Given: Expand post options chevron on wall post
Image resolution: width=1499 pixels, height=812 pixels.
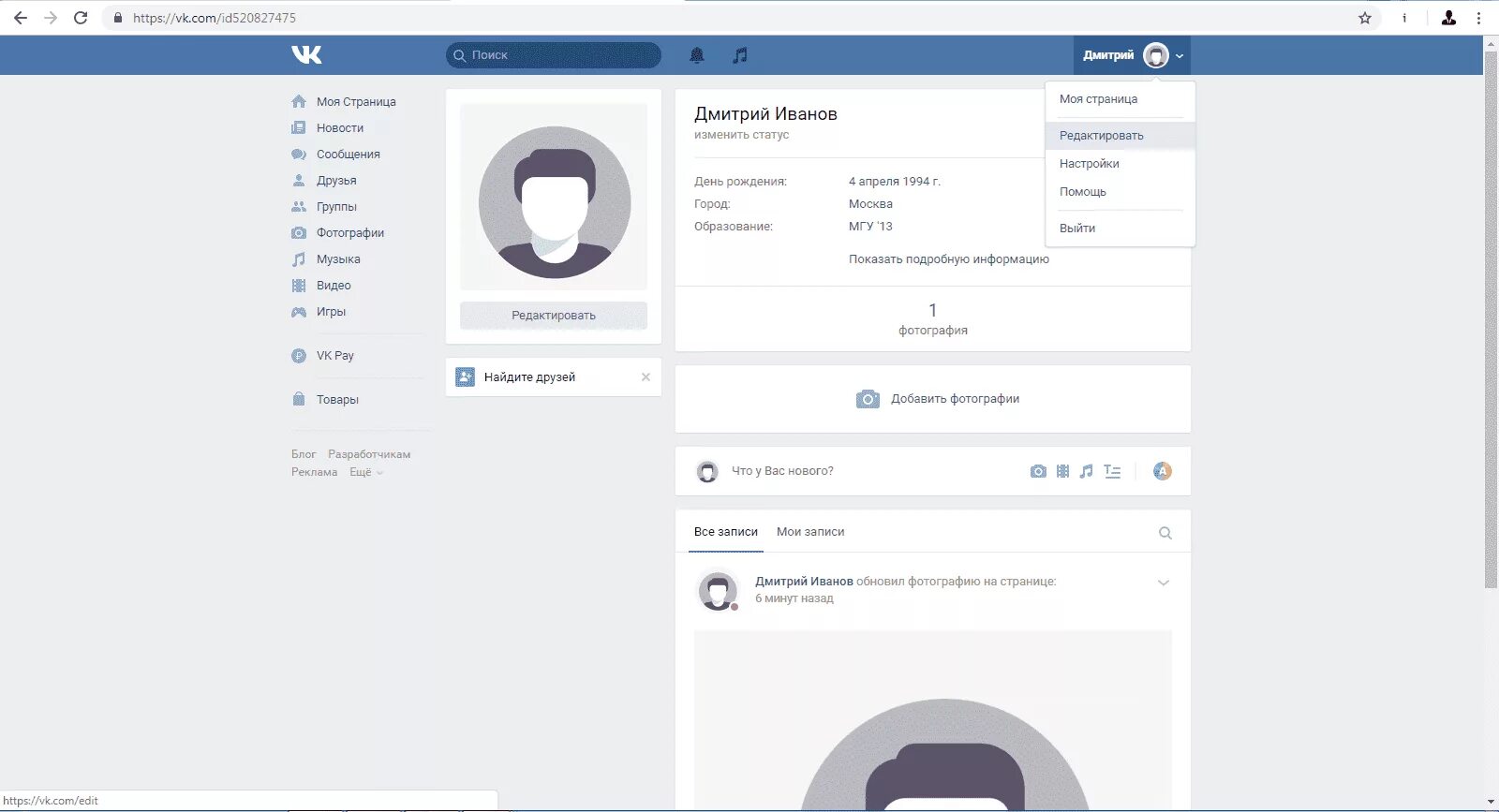Looking at the screenshot, I should tap(1164, 583).
